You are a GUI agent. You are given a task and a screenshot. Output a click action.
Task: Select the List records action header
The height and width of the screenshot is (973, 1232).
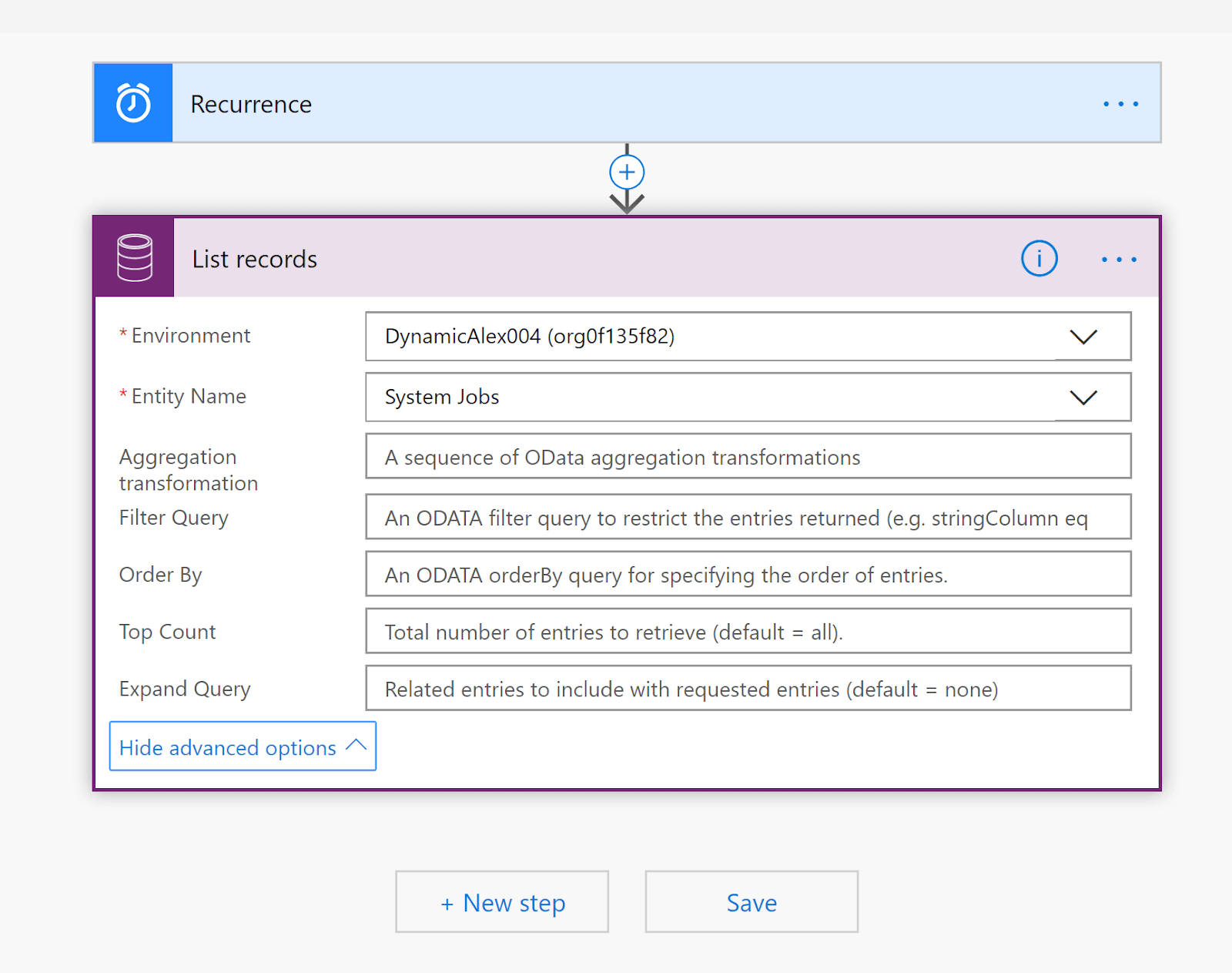click(539, 259)
